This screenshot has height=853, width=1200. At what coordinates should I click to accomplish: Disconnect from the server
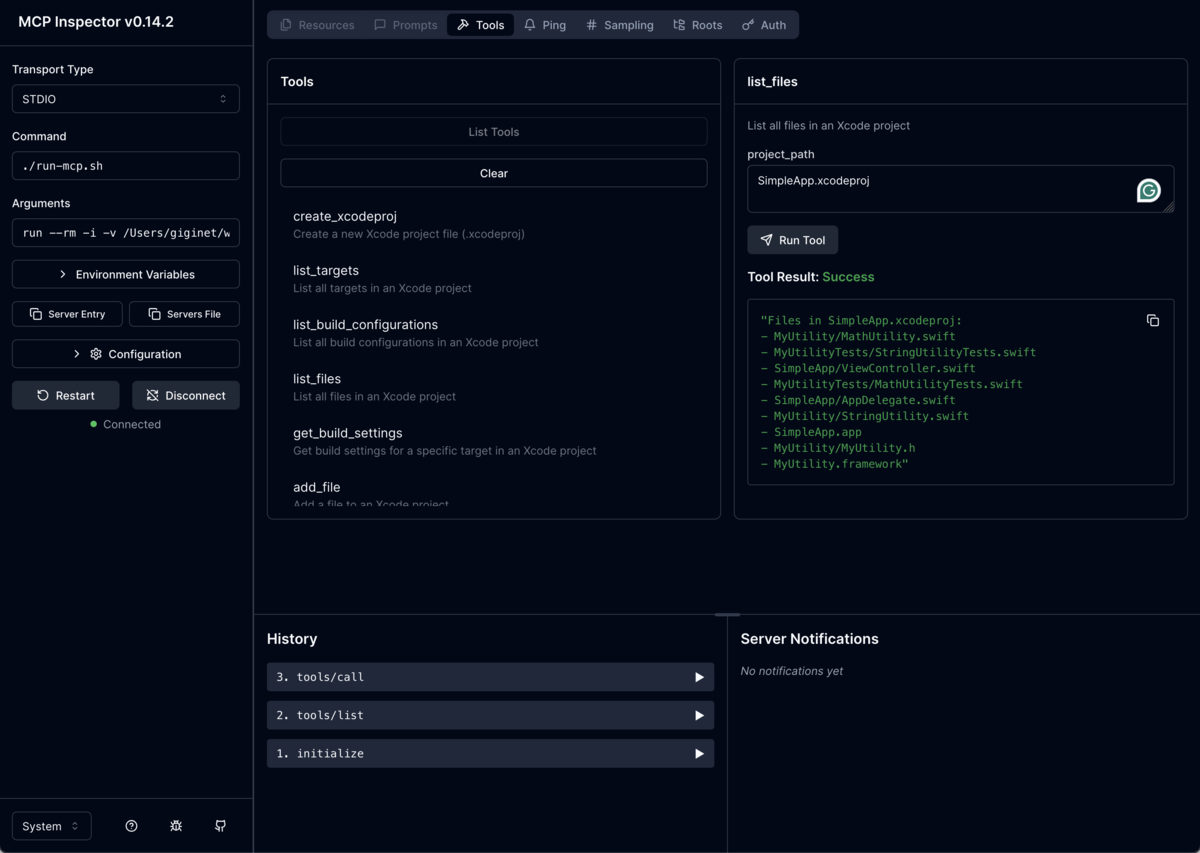186,395
